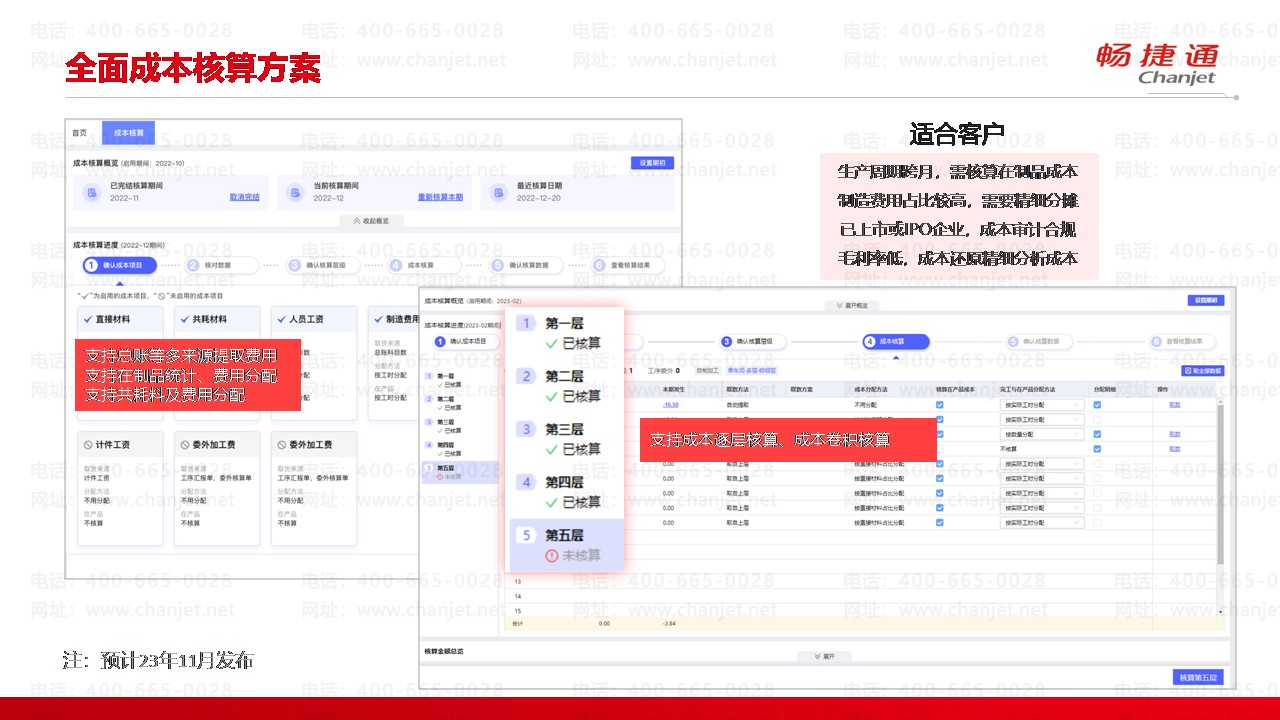Select step 1 确认成本项目 in the back window
Screen dimensions: 1280x720
(x=120, y=265)
